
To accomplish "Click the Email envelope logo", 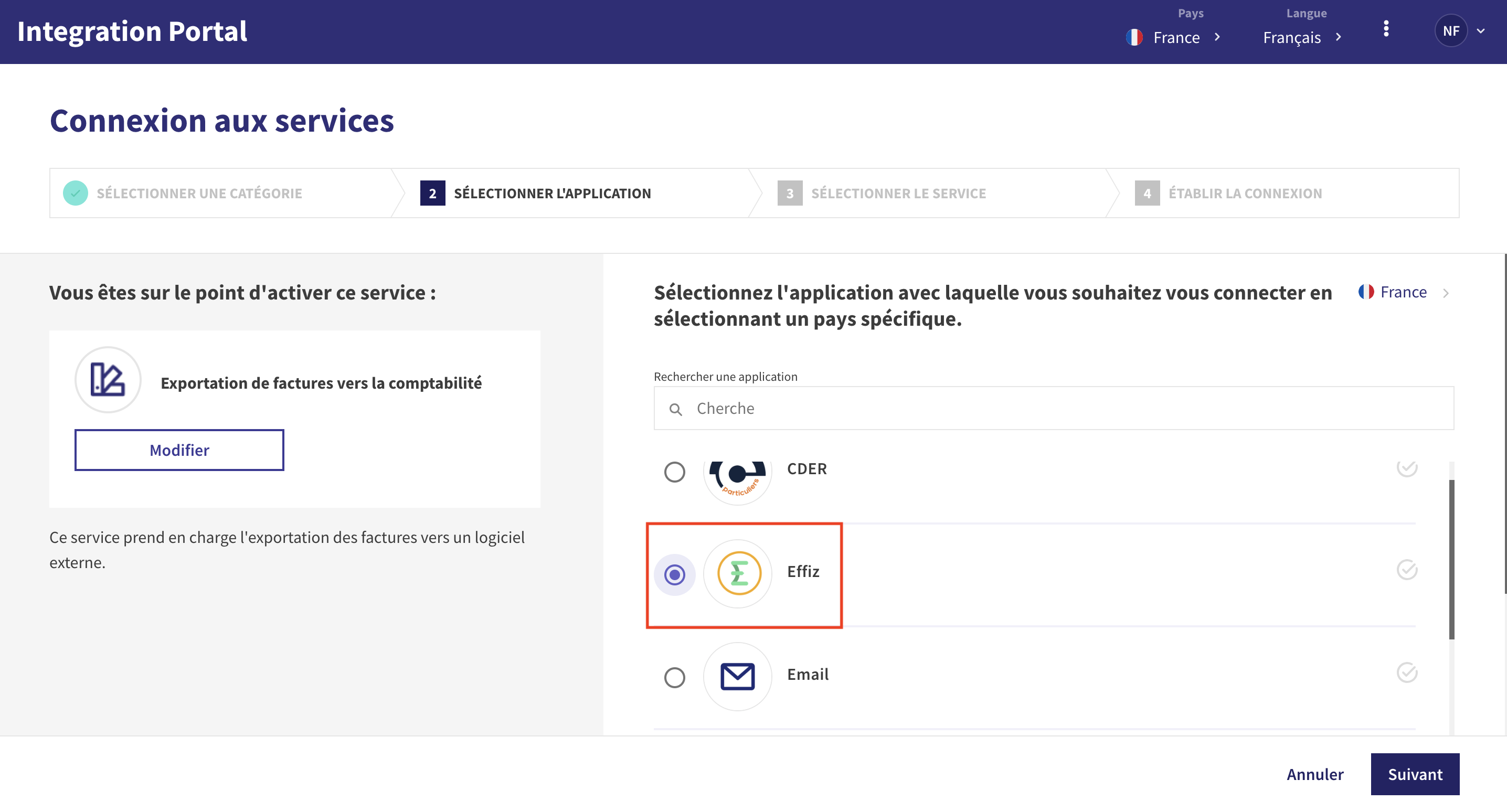I will pos(737,676).
